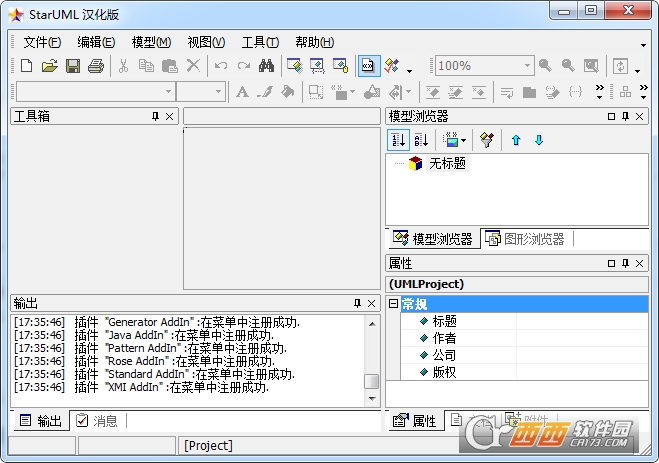Switch to the 图形浏览器 tab

pyautogui.click(x=525, y=239)
